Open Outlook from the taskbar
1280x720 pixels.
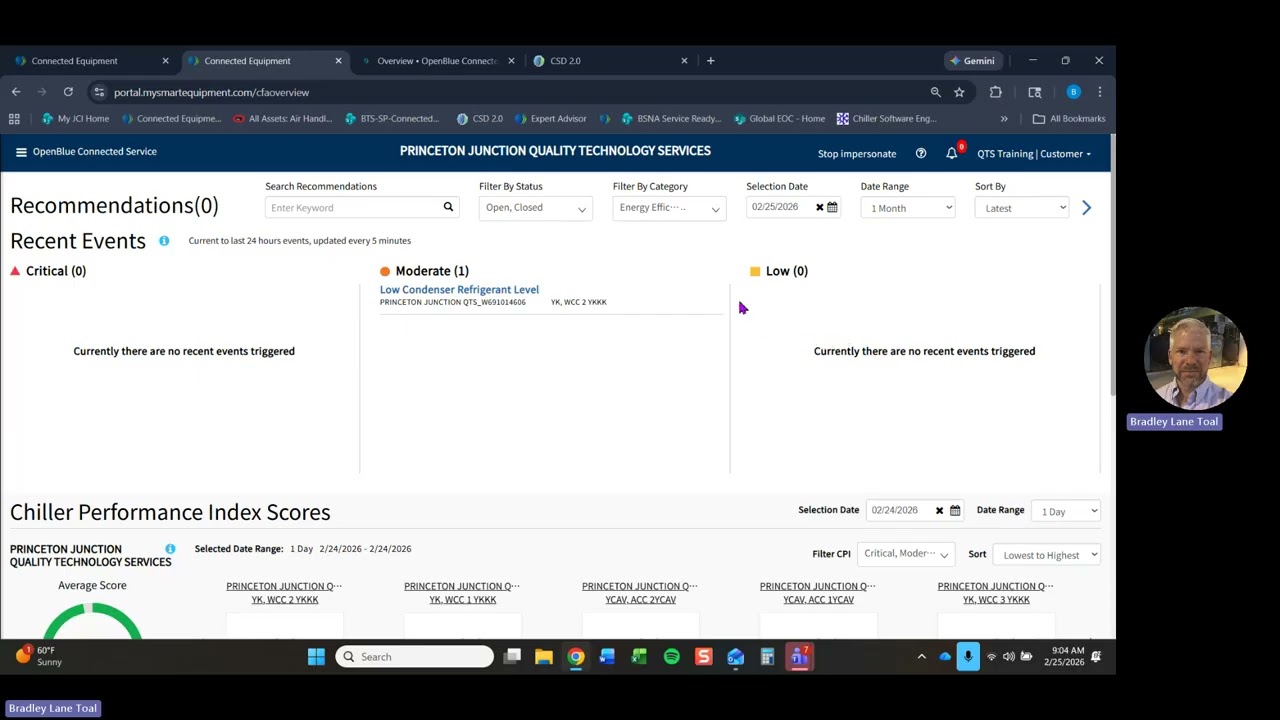[736, 657]
